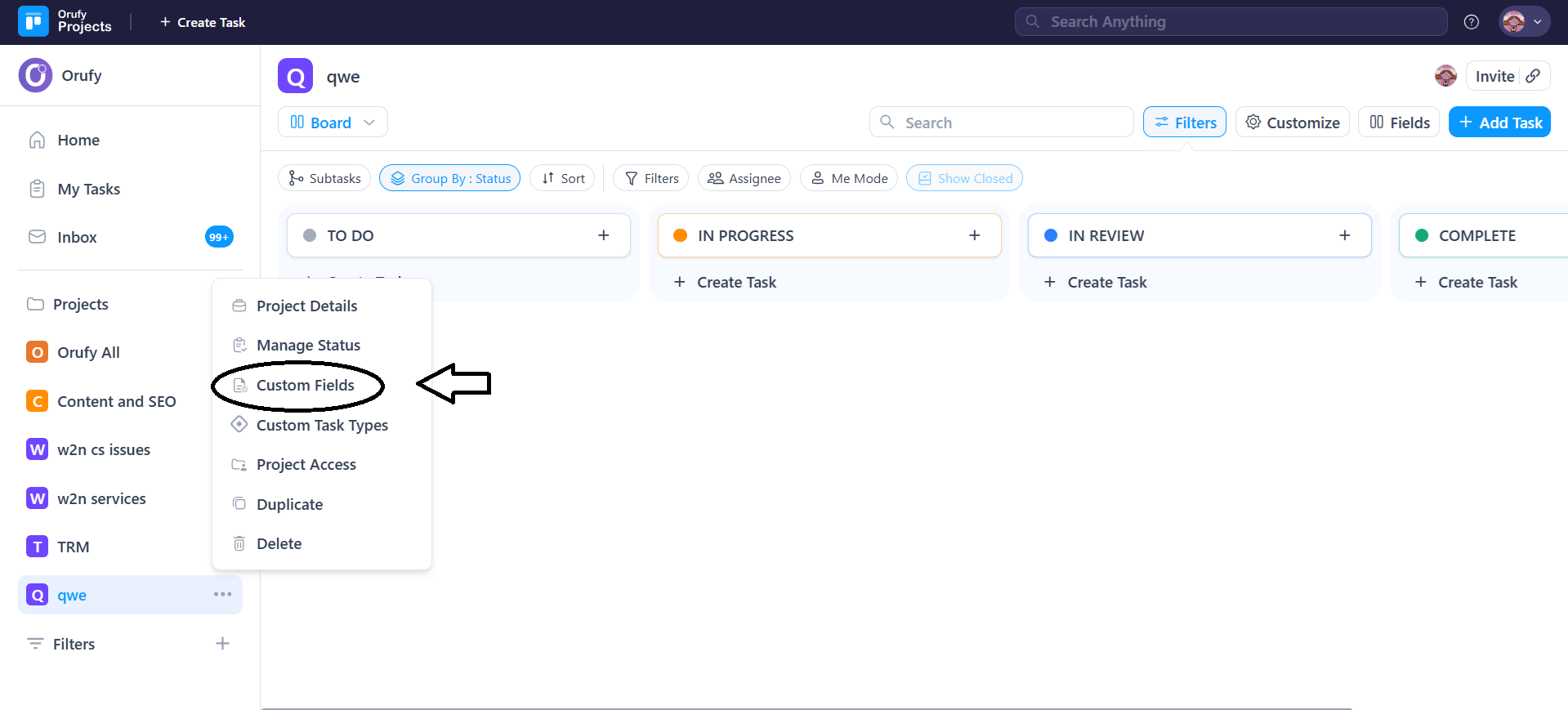Screen dimensions: 1568x710
Task: Click the orange Orufy All project icon
Action: point(38,352)
